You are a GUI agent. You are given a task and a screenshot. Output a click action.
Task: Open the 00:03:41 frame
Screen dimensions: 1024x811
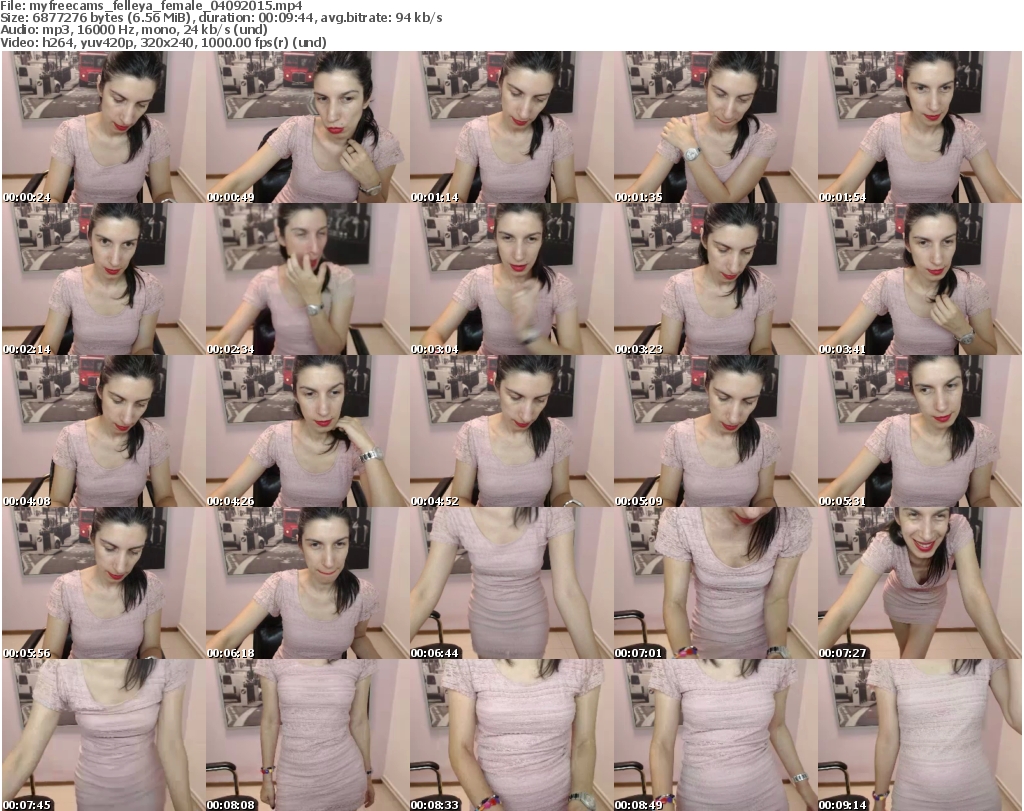[920, 279]
